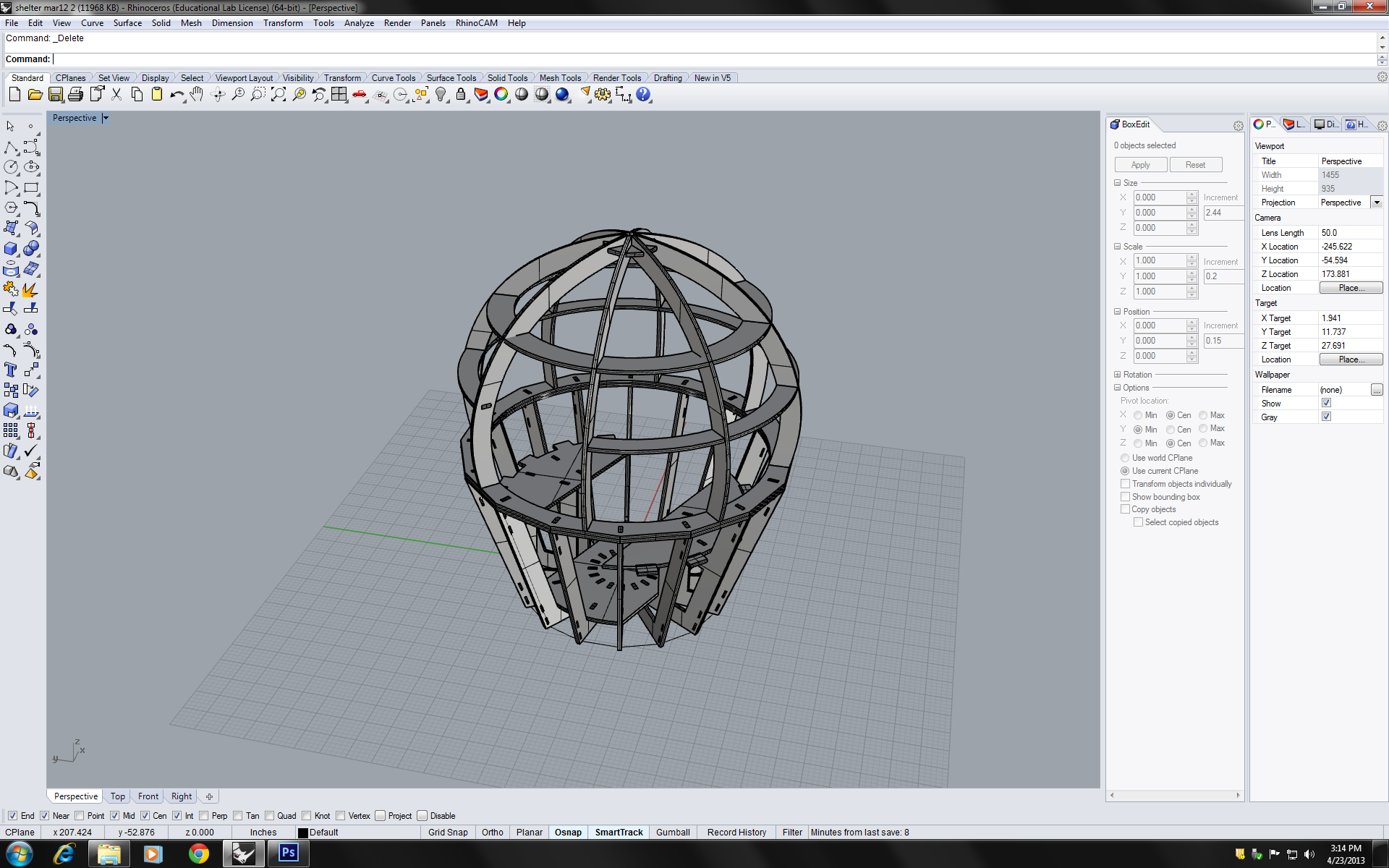Viewport: 1389px width, 868px height.
Task: Open the Projection dropdown in Viewport properties
Action: (x=1377, y=203)
